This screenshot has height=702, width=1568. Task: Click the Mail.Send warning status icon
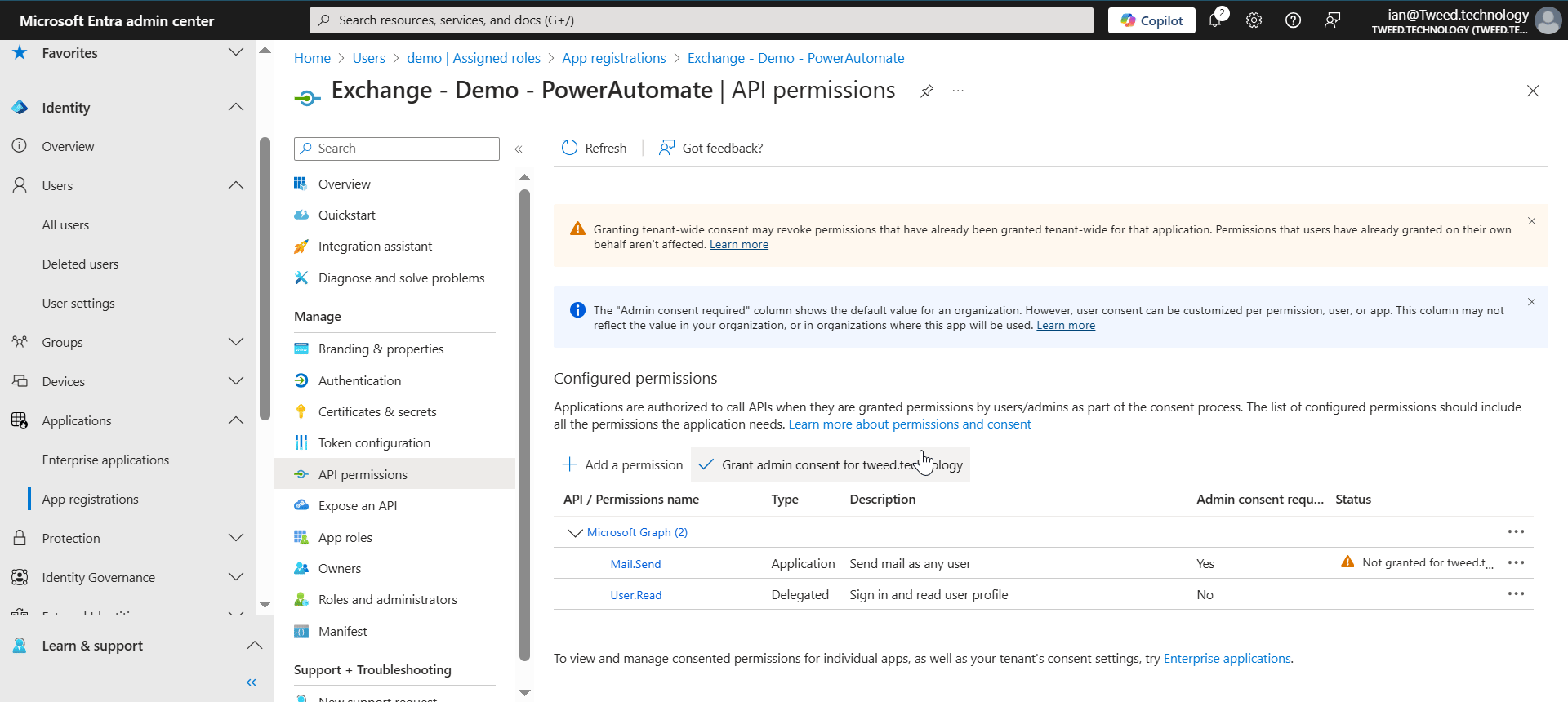1347,562
